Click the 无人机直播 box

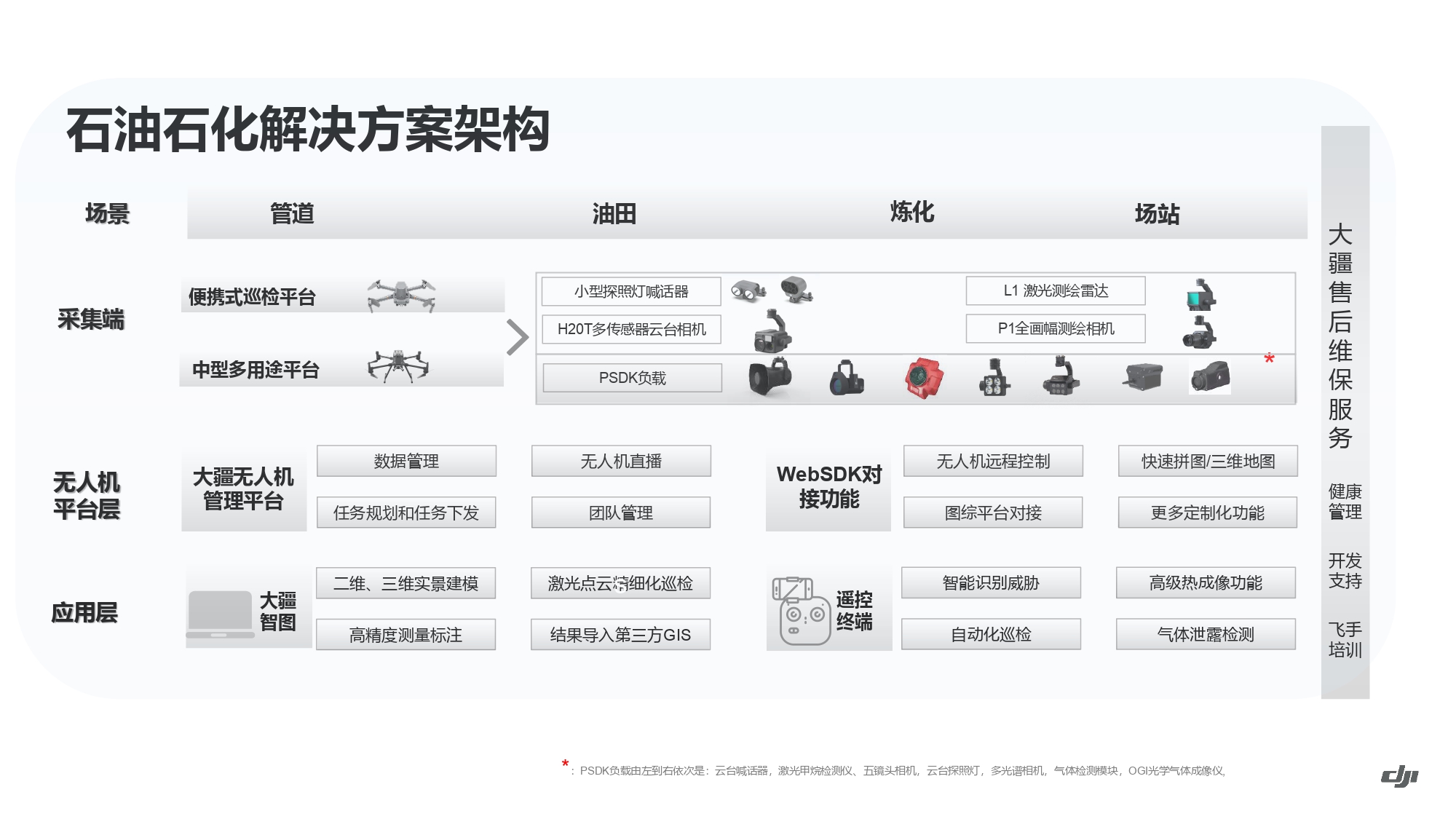[x=621, y=461]
